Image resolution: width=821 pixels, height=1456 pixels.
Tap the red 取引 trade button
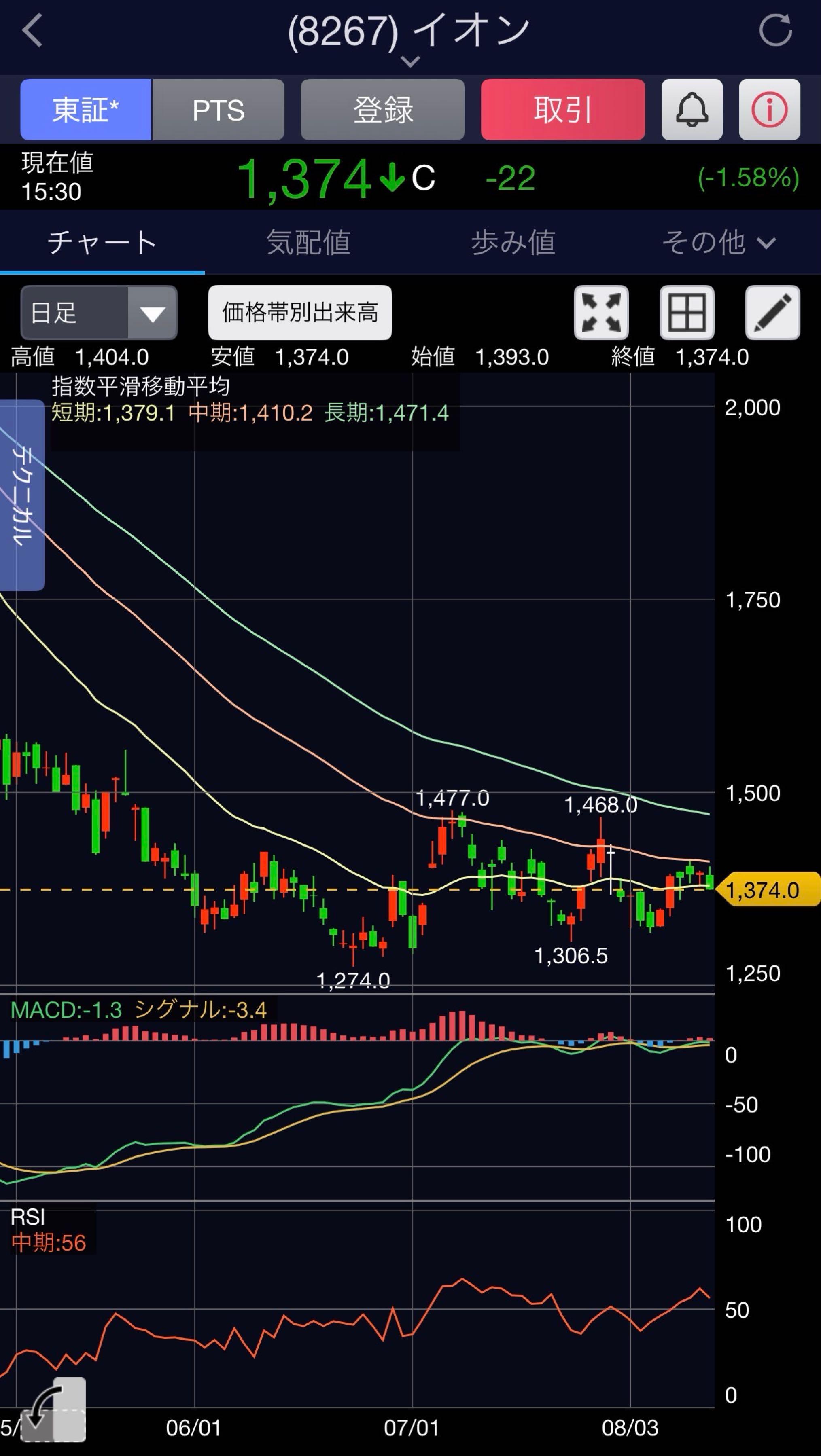563,110
